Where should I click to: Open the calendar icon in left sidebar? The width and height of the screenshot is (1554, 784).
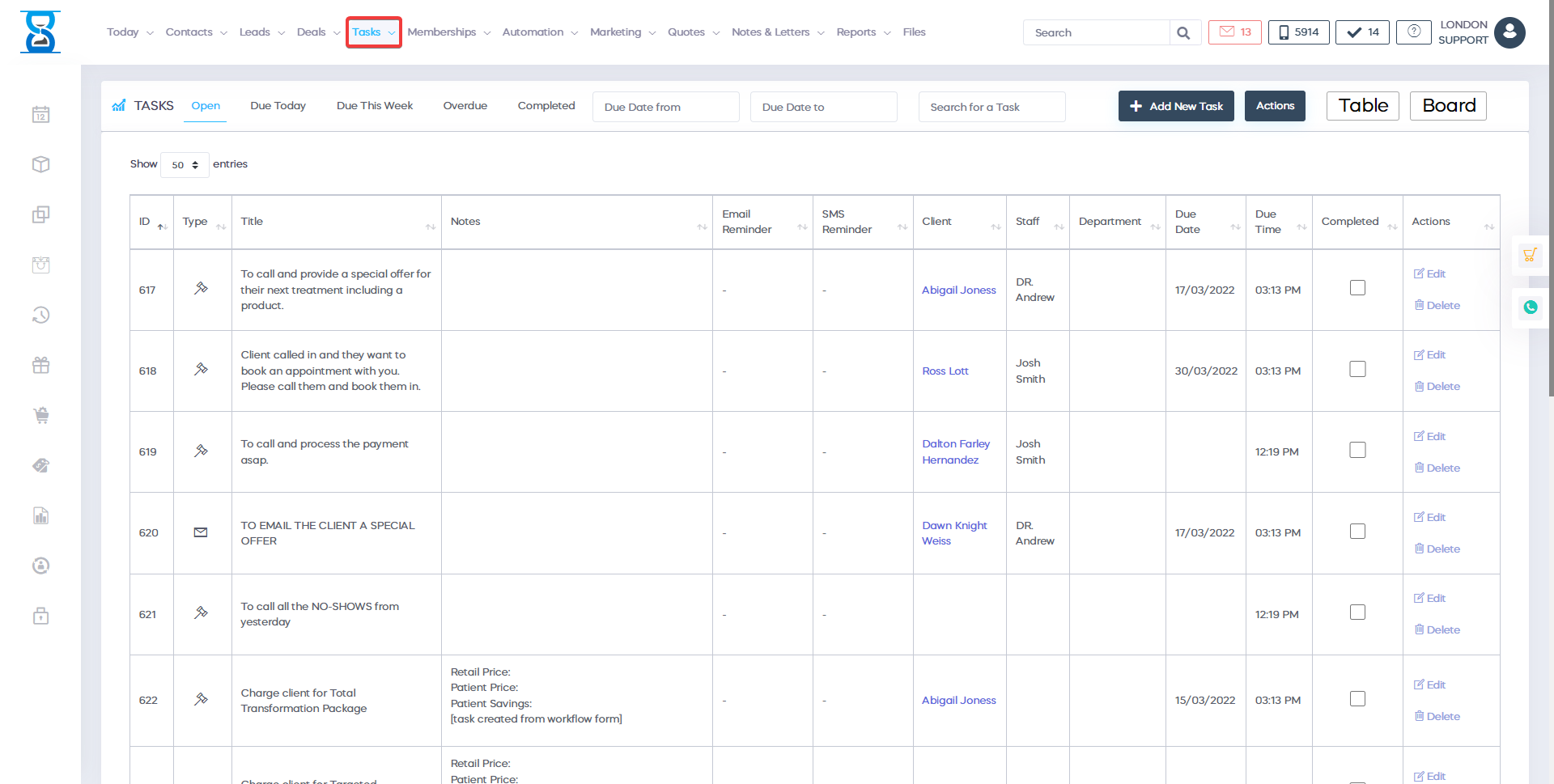[41, 115]
